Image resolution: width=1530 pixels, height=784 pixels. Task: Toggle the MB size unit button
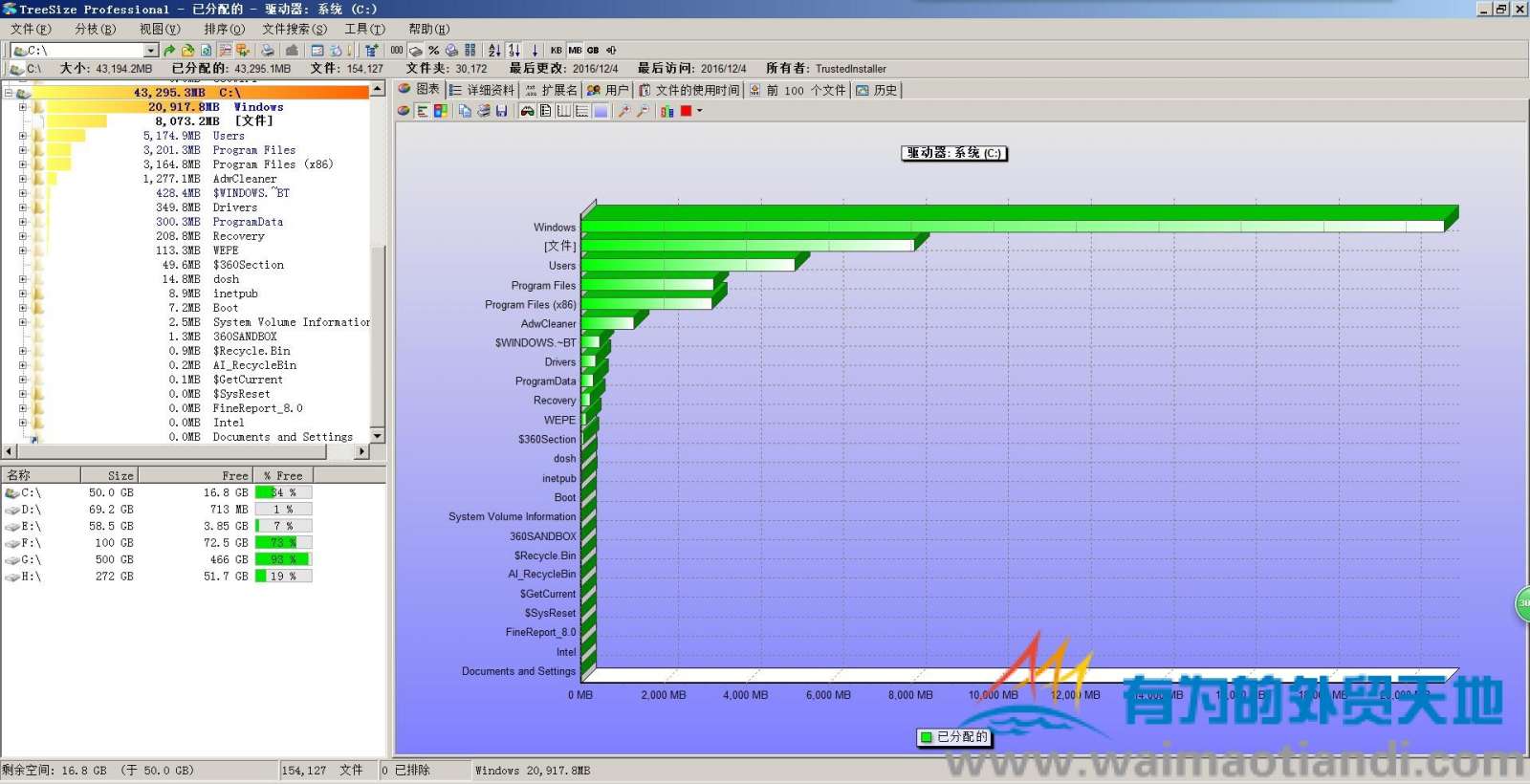[x=575, y=51]
